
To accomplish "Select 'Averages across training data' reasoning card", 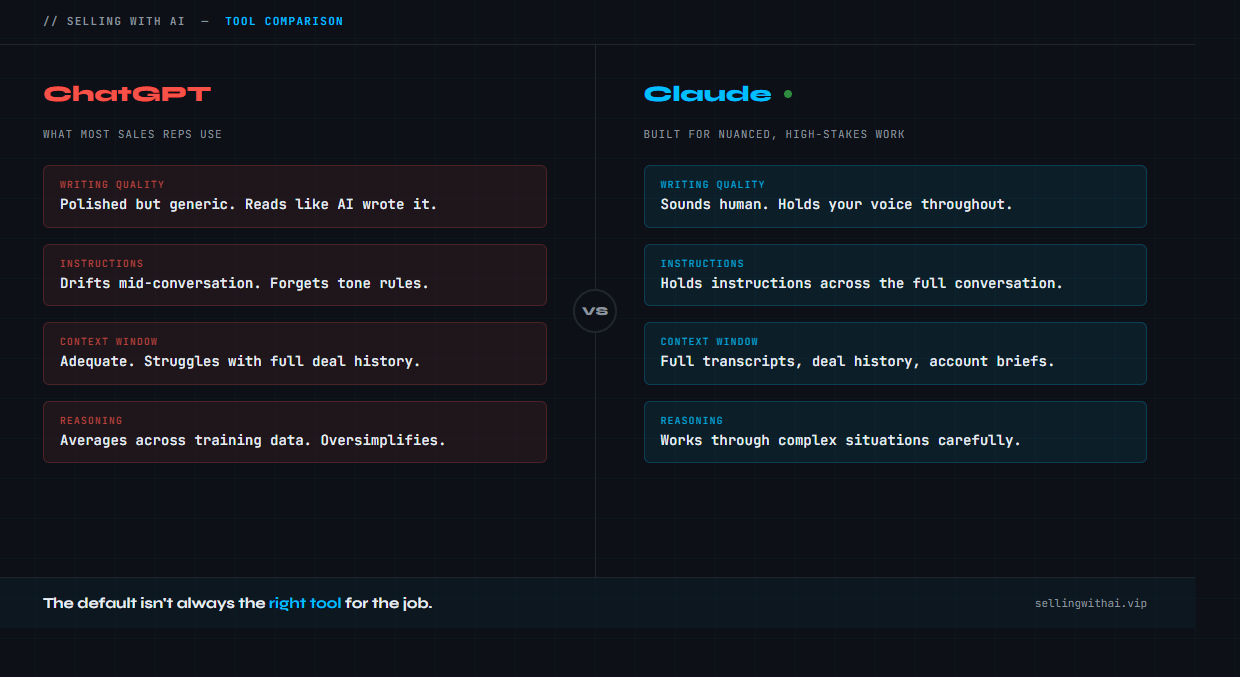I will tap(295, 432).
